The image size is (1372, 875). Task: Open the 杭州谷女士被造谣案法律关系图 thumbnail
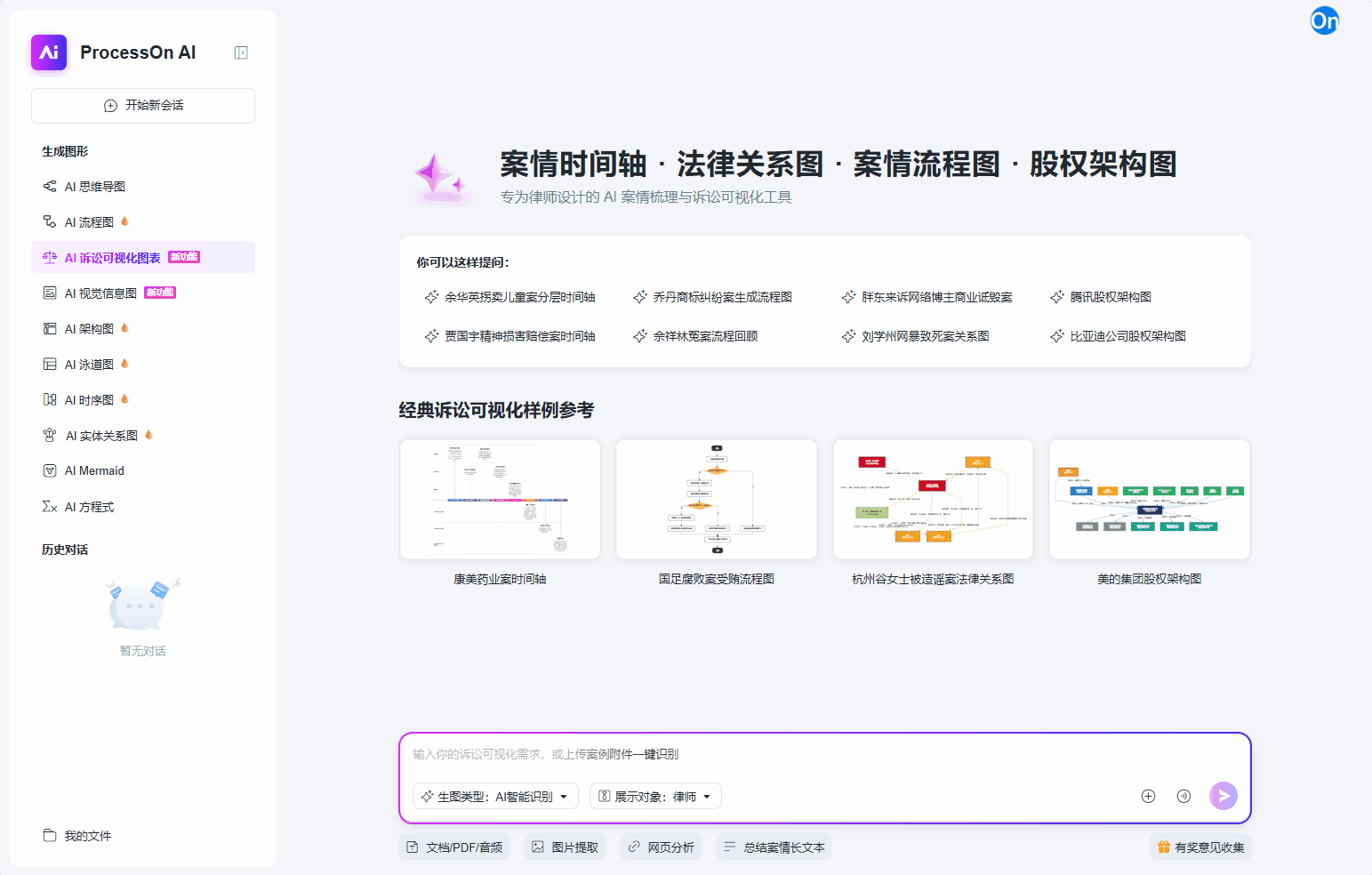[x=933, y=500]
